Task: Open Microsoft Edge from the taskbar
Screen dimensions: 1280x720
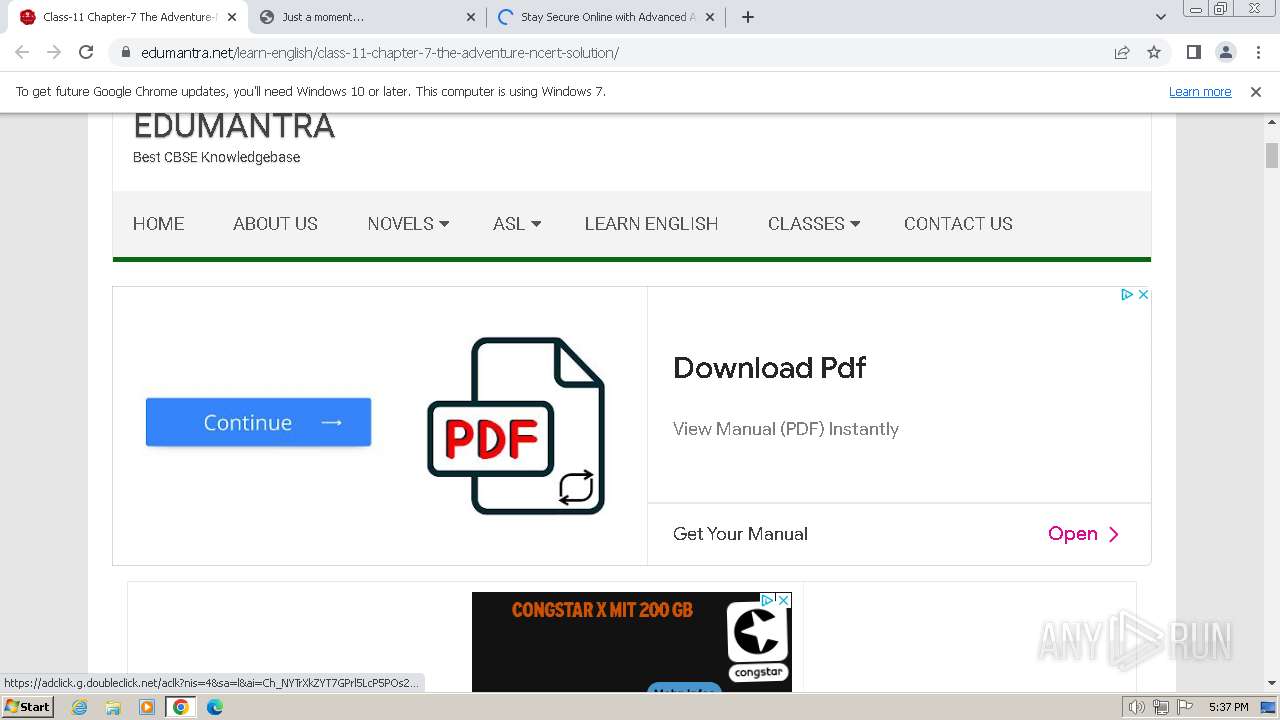Action: 214,707
